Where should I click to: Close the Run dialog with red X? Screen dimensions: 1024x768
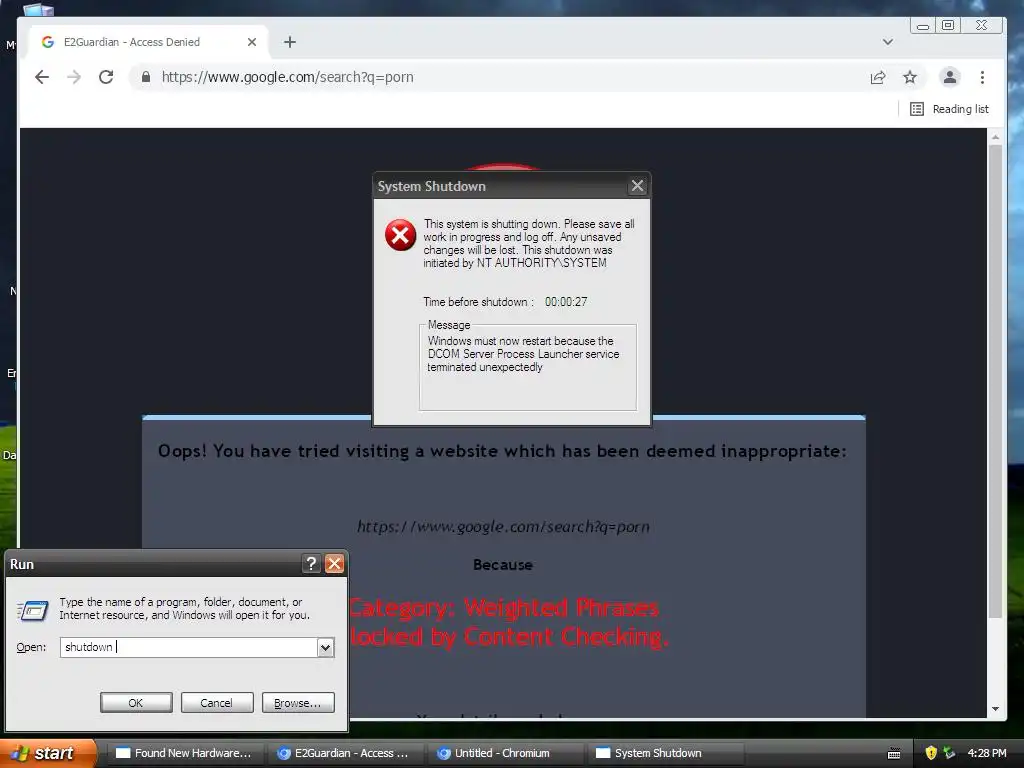tap(334, 564)
